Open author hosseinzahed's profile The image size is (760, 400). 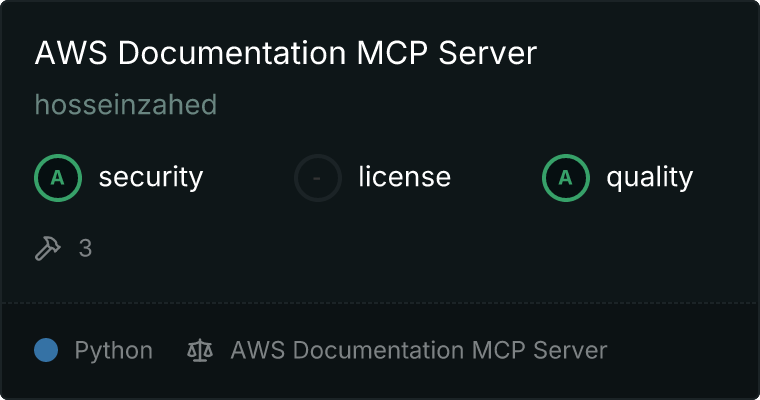point(126,105)
